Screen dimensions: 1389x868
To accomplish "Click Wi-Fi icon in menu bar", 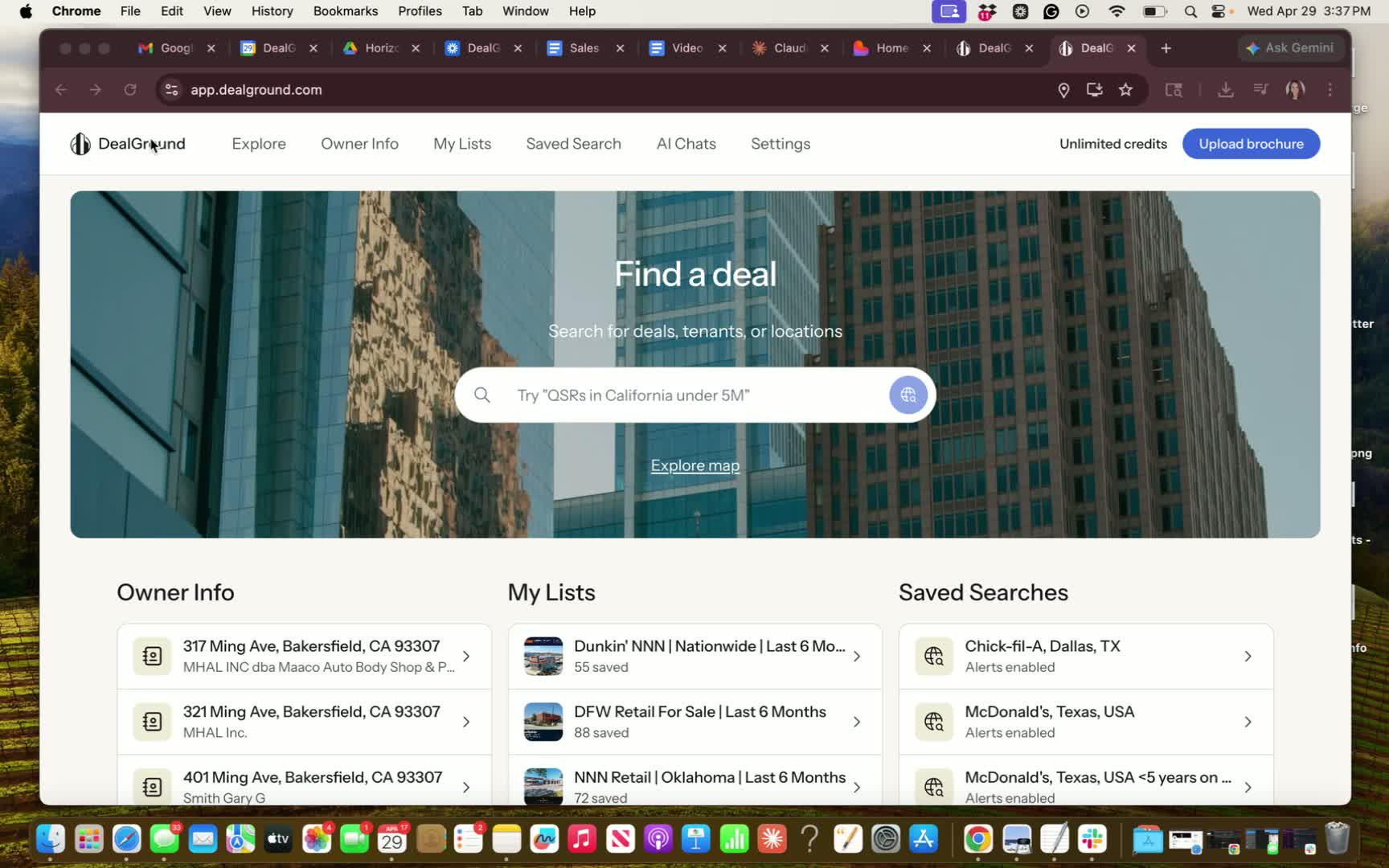I will 1117,11.
